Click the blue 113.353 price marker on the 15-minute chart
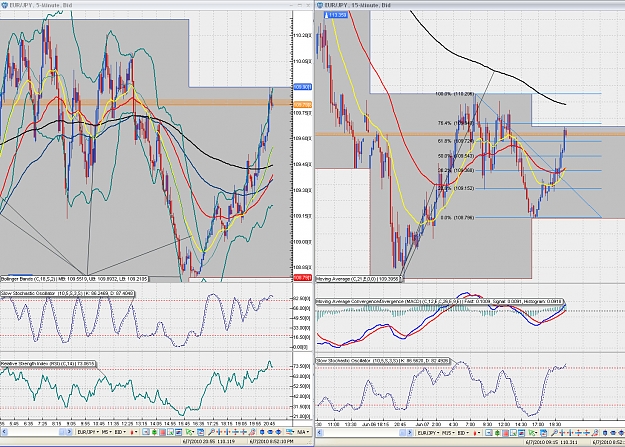Image resolution: width=625 pixels, height=447 pixels. coord(337,15)
